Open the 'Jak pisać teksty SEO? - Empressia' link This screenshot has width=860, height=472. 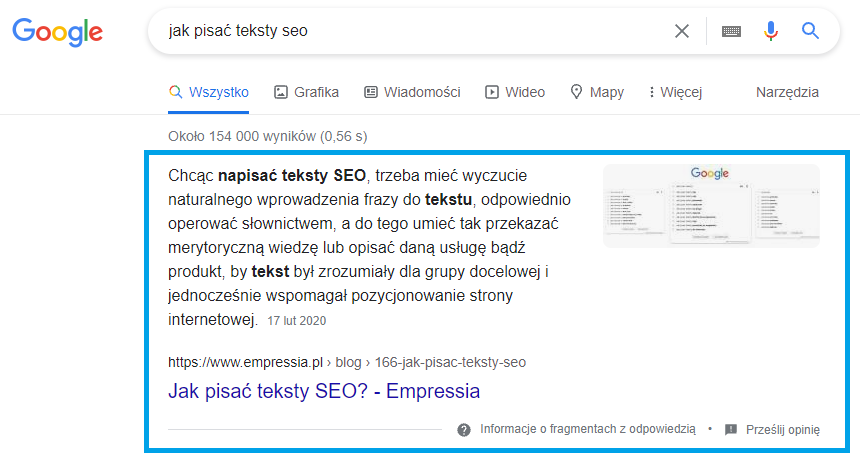point(324,391)
